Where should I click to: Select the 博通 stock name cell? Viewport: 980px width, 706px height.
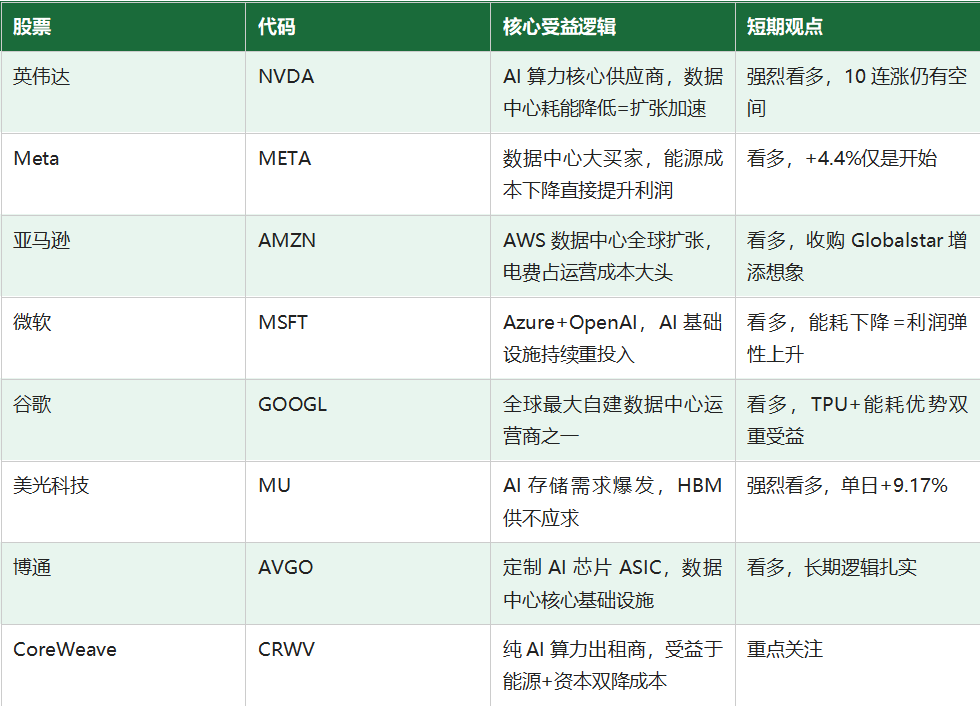coord(123,584)
